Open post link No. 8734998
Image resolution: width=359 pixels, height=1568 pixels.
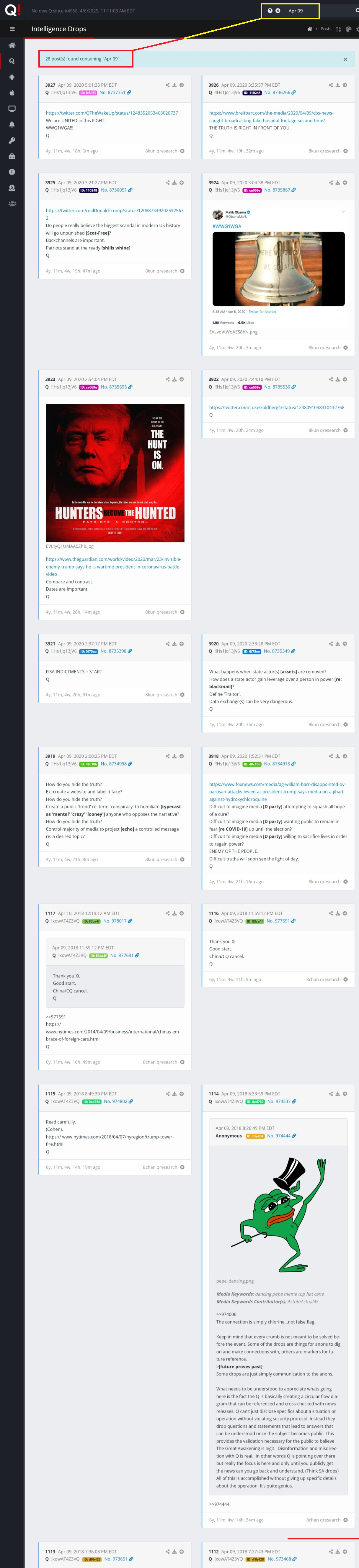point(114,763)
